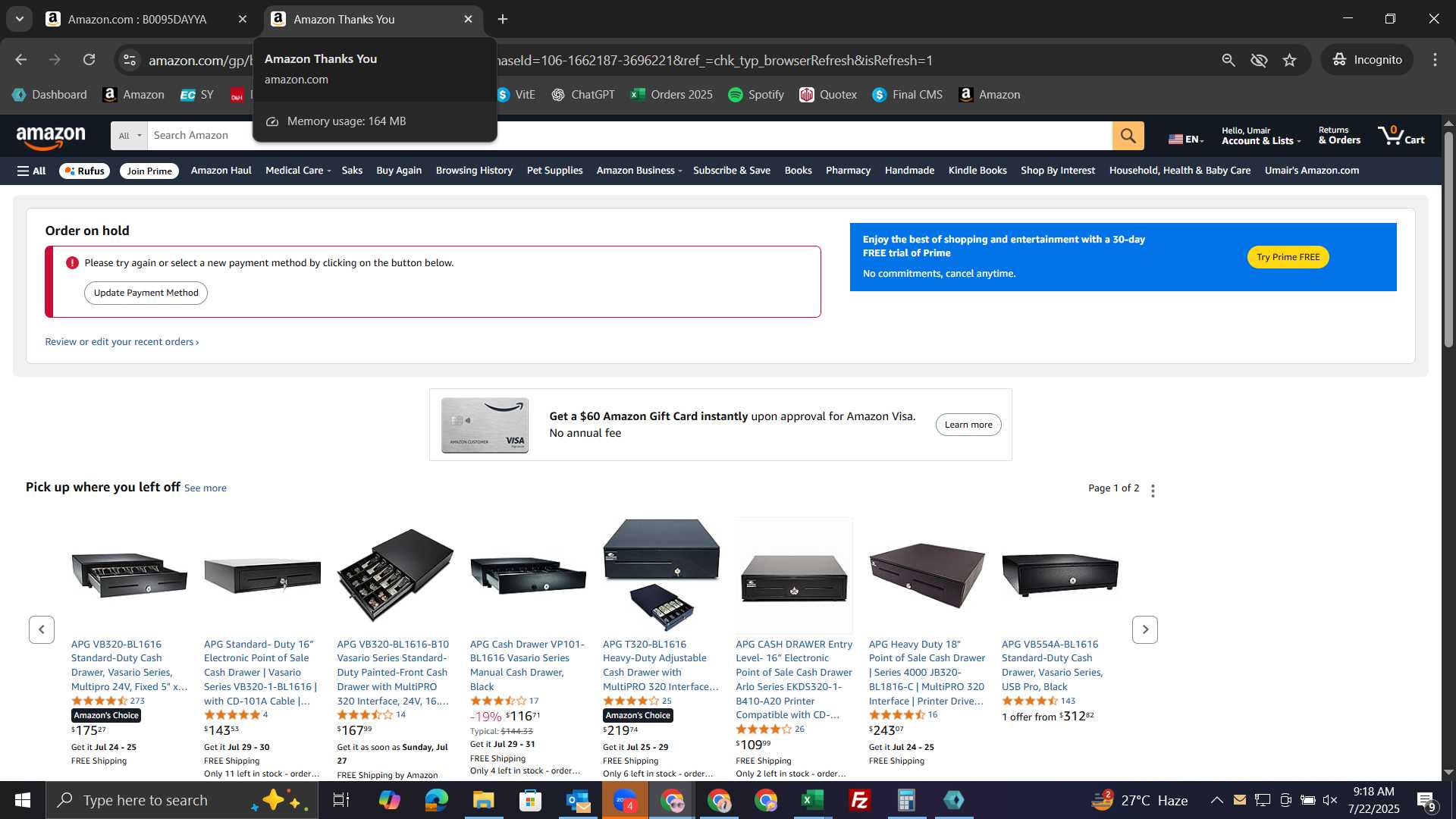Expand Medical Care dropdown
The height and width of the screenshot is (819, 1456).
(298, 171)
